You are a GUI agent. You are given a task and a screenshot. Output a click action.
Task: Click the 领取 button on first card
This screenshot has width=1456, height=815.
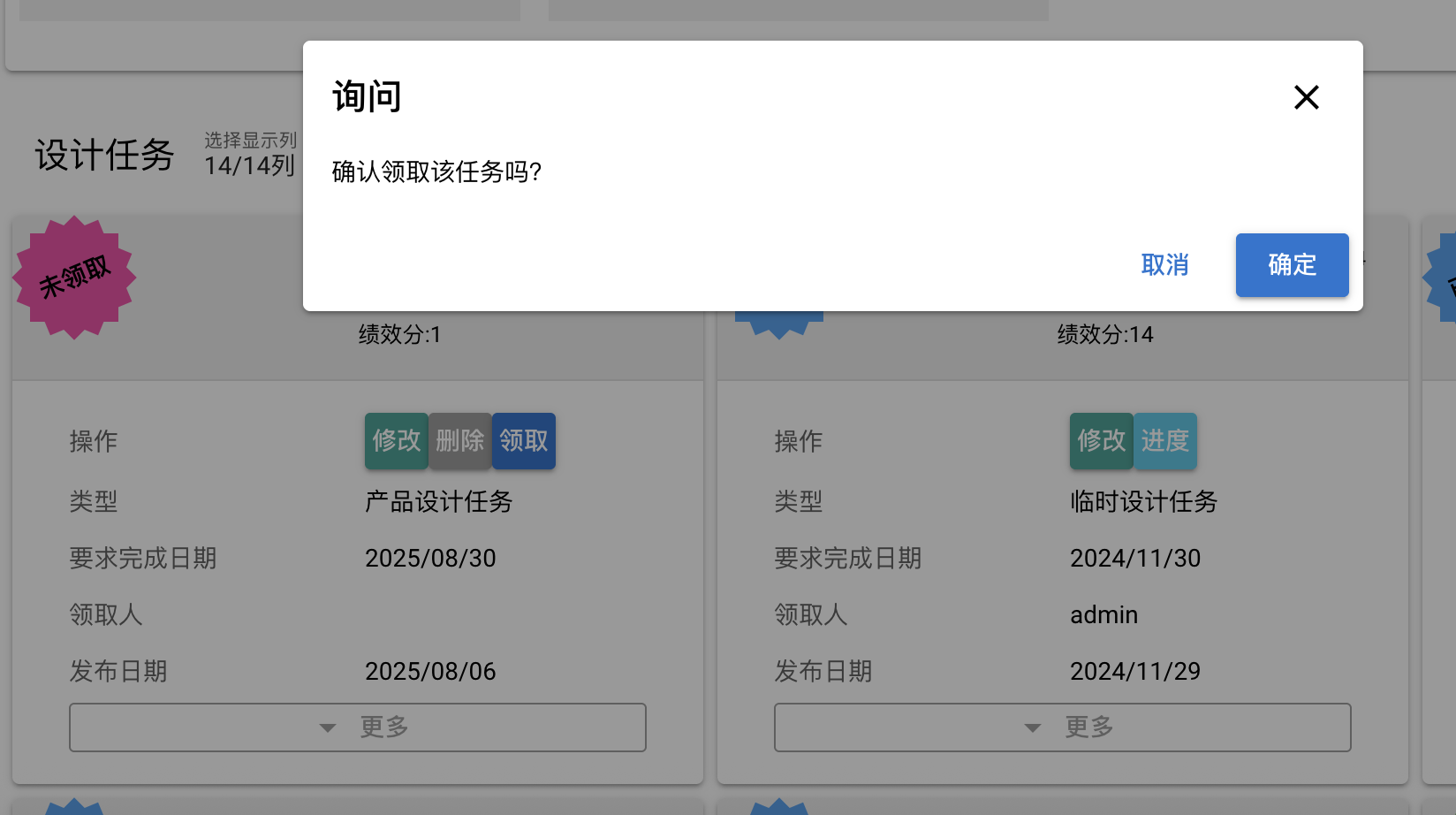(524, 441)
